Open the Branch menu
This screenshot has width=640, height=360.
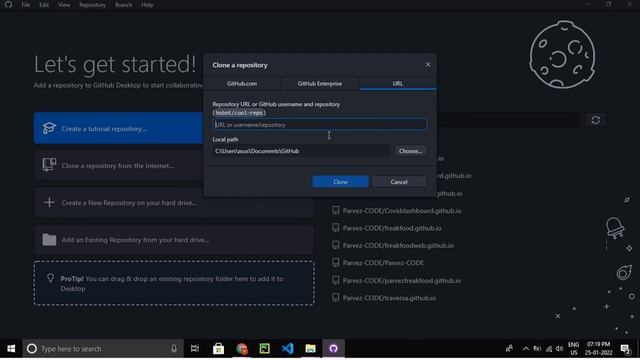pyautogui.click(x=123, y=5)
